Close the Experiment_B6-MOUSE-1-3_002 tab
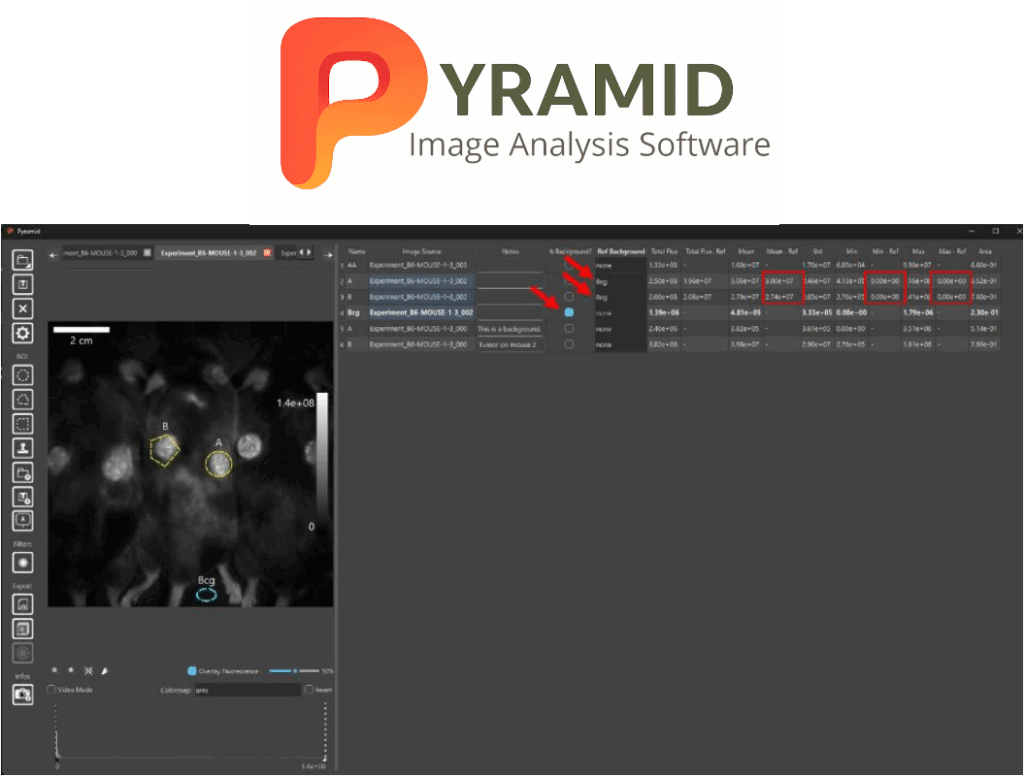This screenshot has height=776, width=1024. [267, 253]
